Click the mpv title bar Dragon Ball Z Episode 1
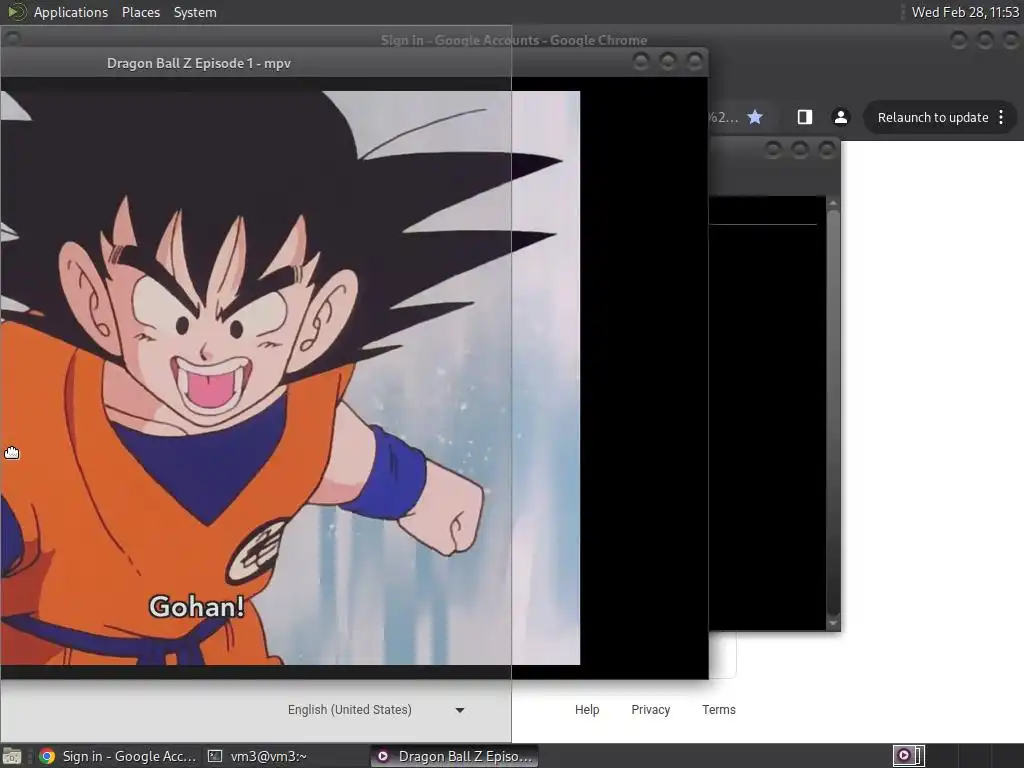Screen dimensions: 1024x768 pos(199,63)
